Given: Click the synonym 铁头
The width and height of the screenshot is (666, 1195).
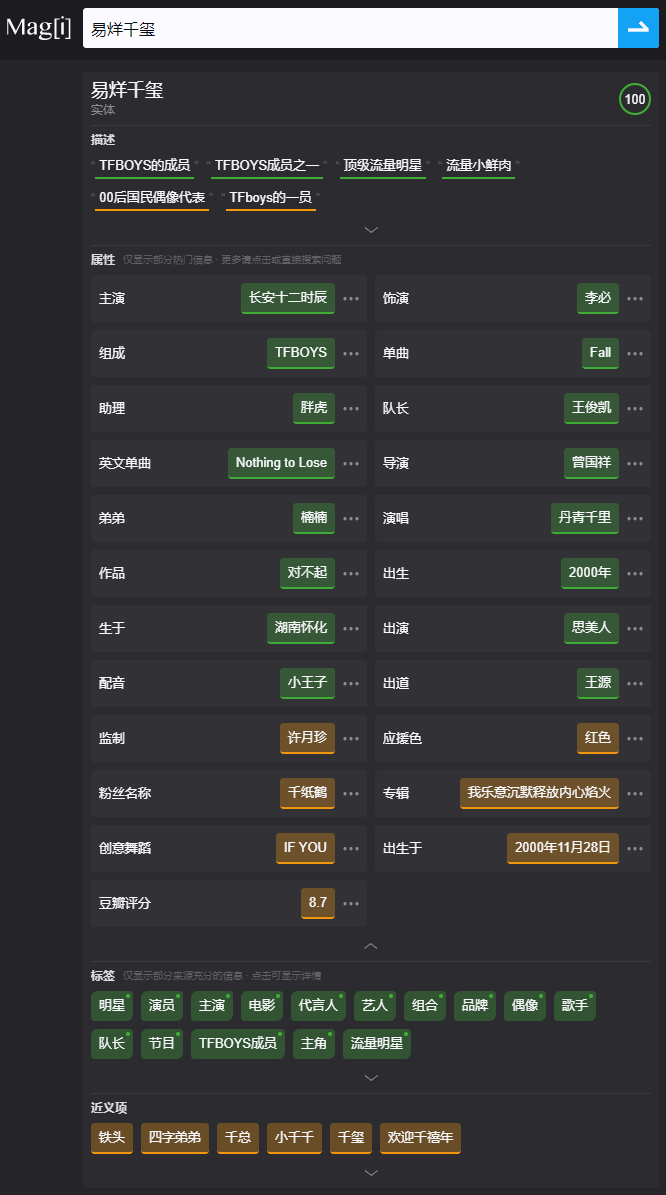Looking at the screenshot, I should pyautogui.click(x=111, y=1138).
